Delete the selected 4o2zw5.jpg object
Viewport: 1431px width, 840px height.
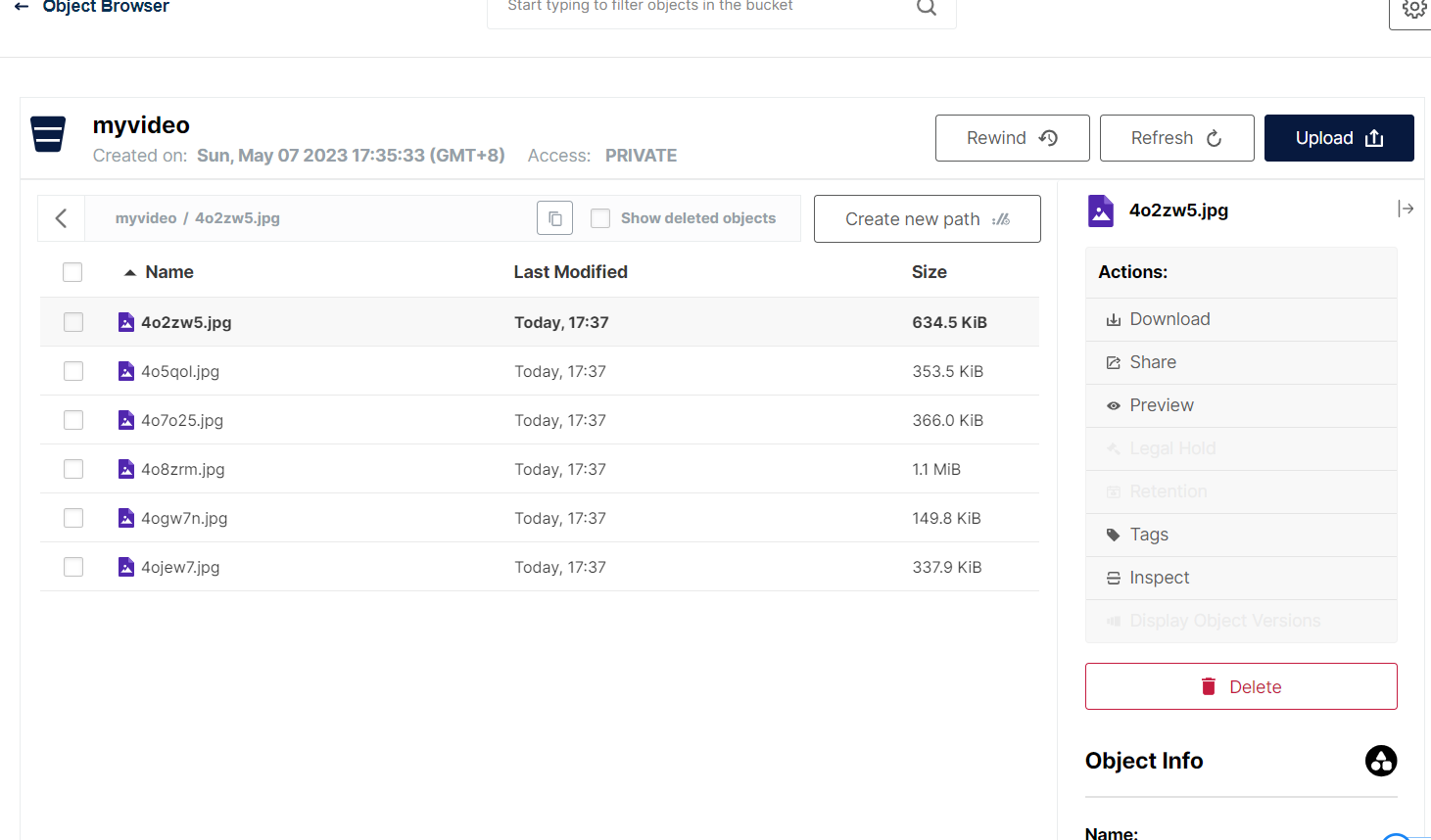point(1241,686)
